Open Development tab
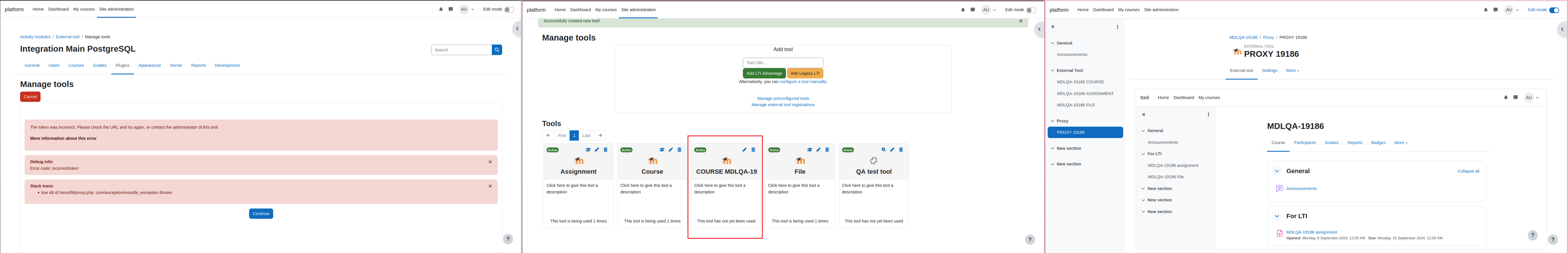The image size is (1568, 253). (x=227, y=65)
